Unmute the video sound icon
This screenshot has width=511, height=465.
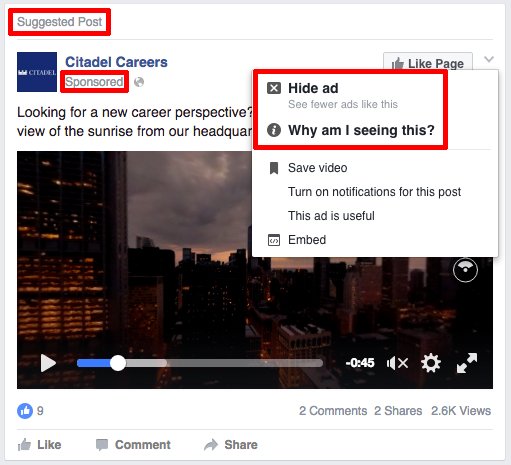pos(397,363)
